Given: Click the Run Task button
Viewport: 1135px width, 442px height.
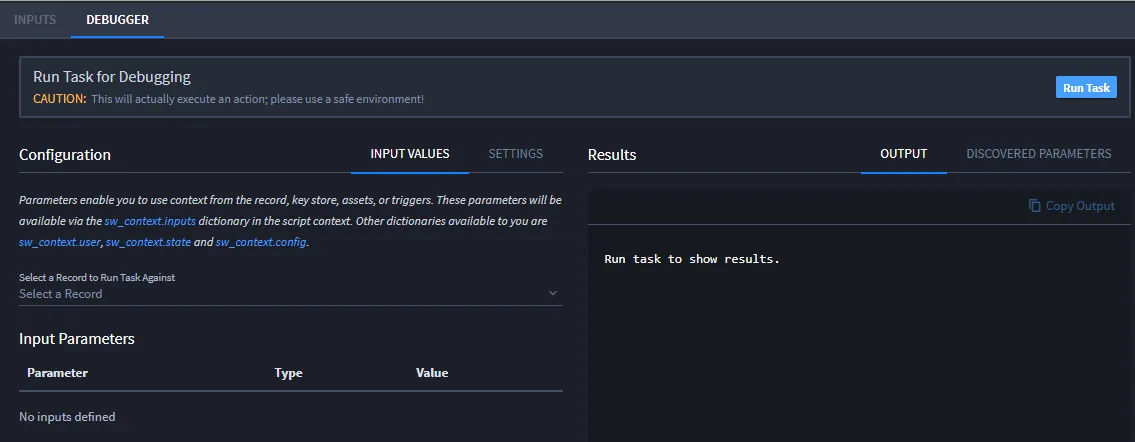Looking at the screenshot, I should [1087, 88].
